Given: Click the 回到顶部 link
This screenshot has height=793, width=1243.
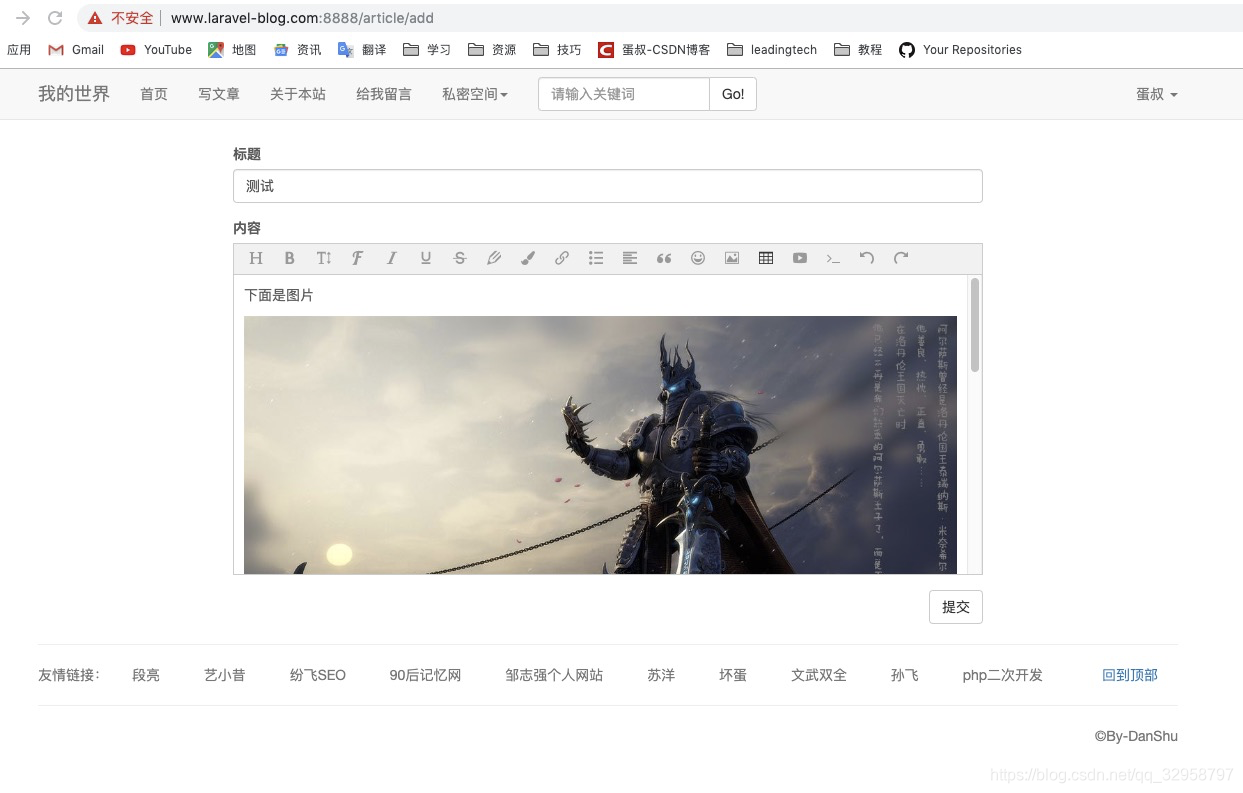Looking at the screenshot, I should (1130, 675).
